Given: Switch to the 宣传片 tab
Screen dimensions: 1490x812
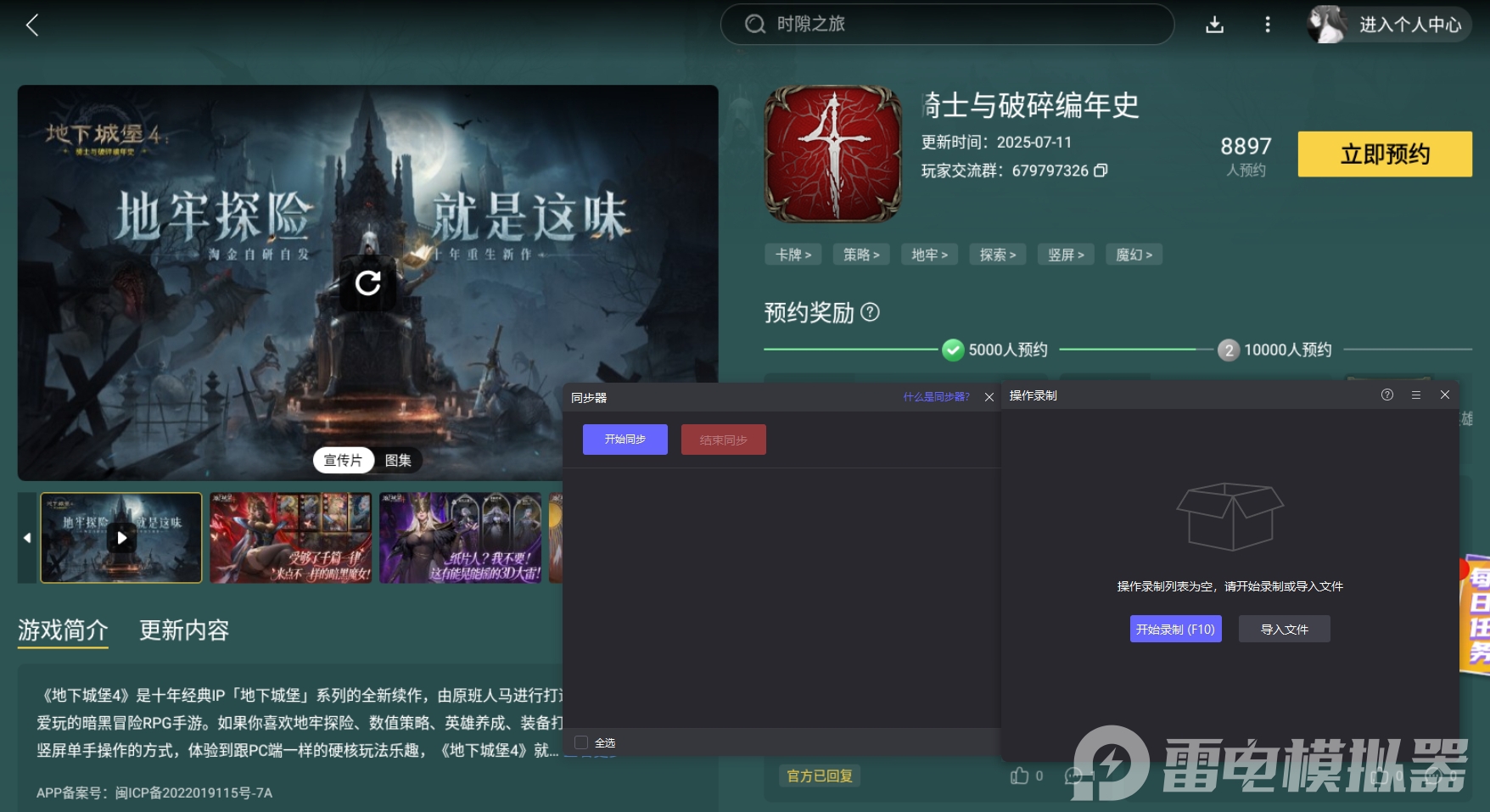Looking at the screenshot, I should 344,460.
